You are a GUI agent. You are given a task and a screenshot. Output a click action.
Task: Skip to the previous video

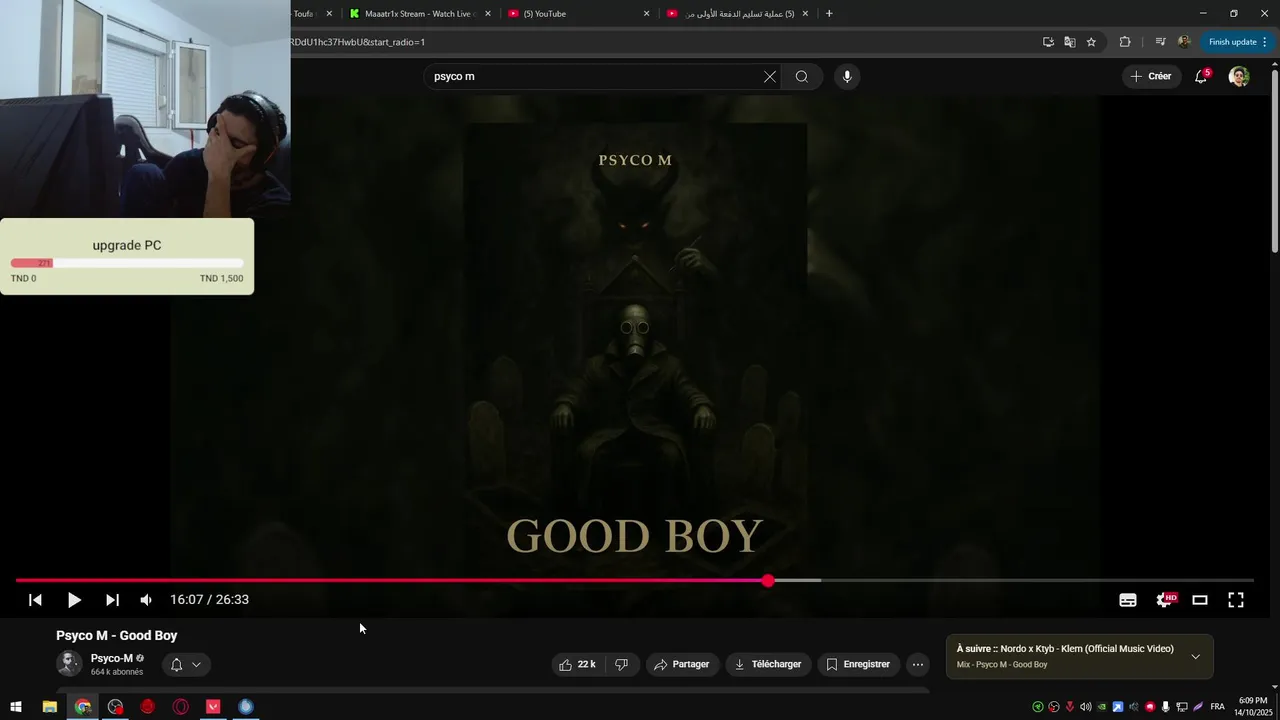coord(35,600)
